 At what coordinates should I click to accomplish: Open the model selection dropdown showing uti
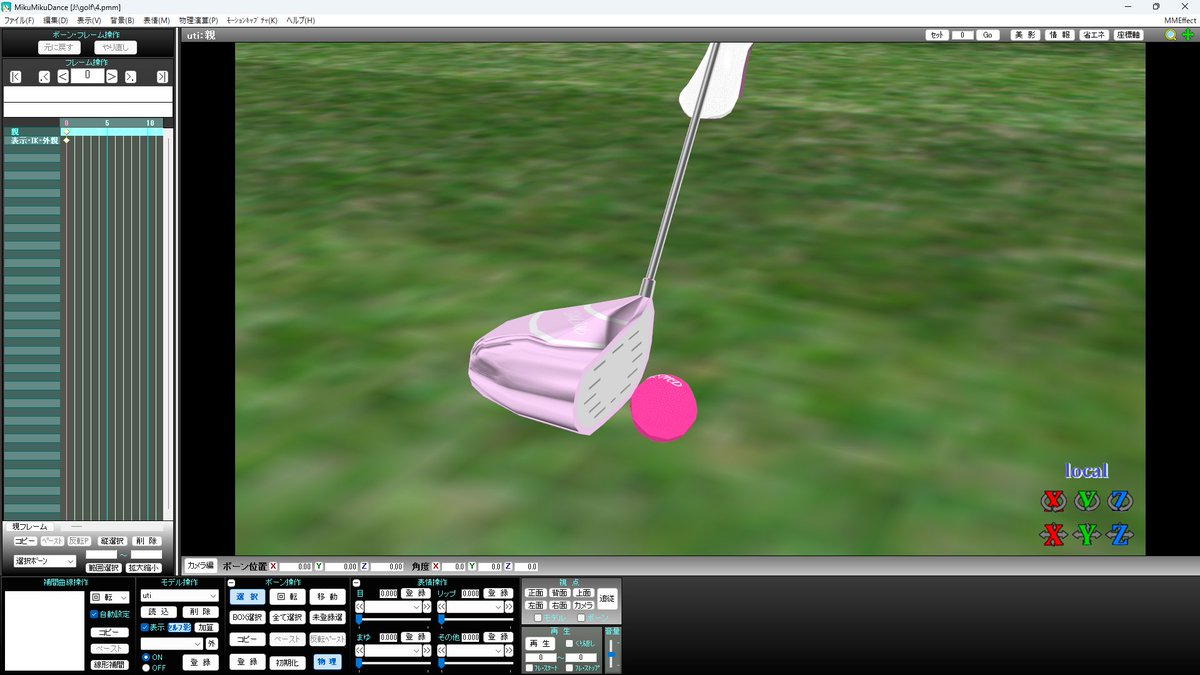(x=179, y=596)
